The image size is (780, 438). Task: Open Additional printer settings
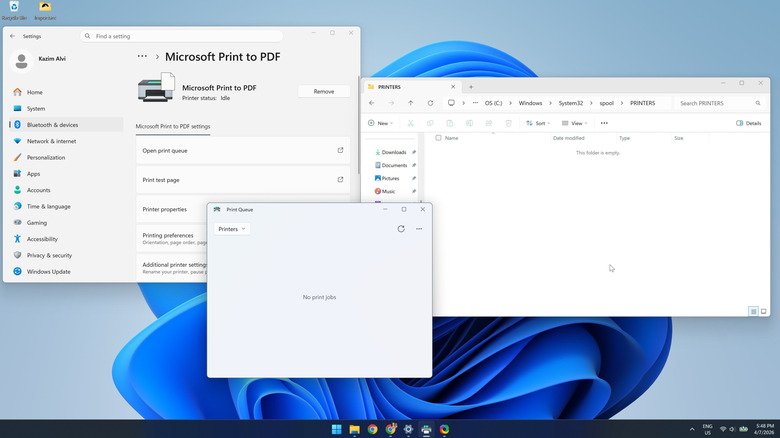pyautogui.click(x=172, y=268)
